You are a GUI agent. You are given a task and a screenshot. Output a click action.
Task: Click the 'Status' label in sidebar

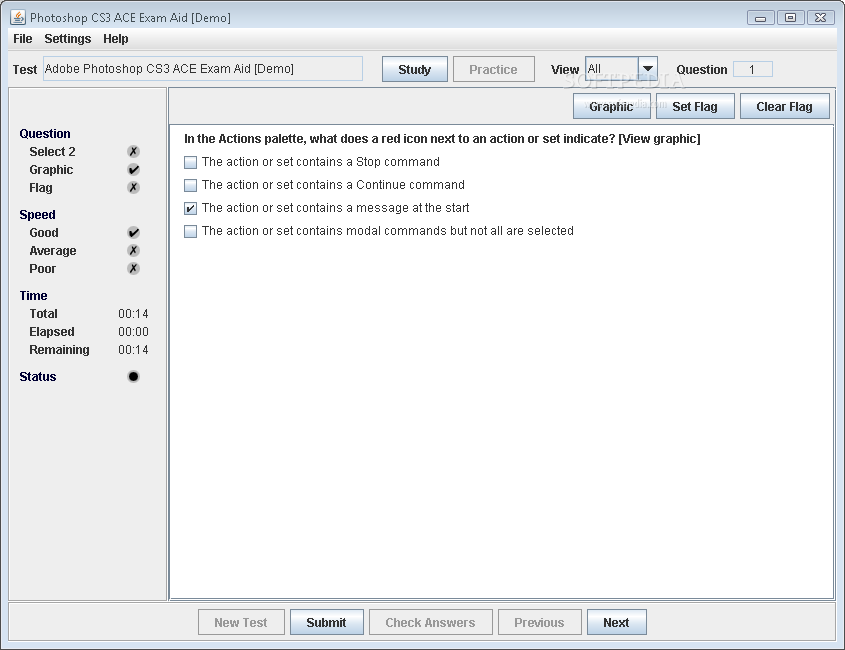coord(38,376)
